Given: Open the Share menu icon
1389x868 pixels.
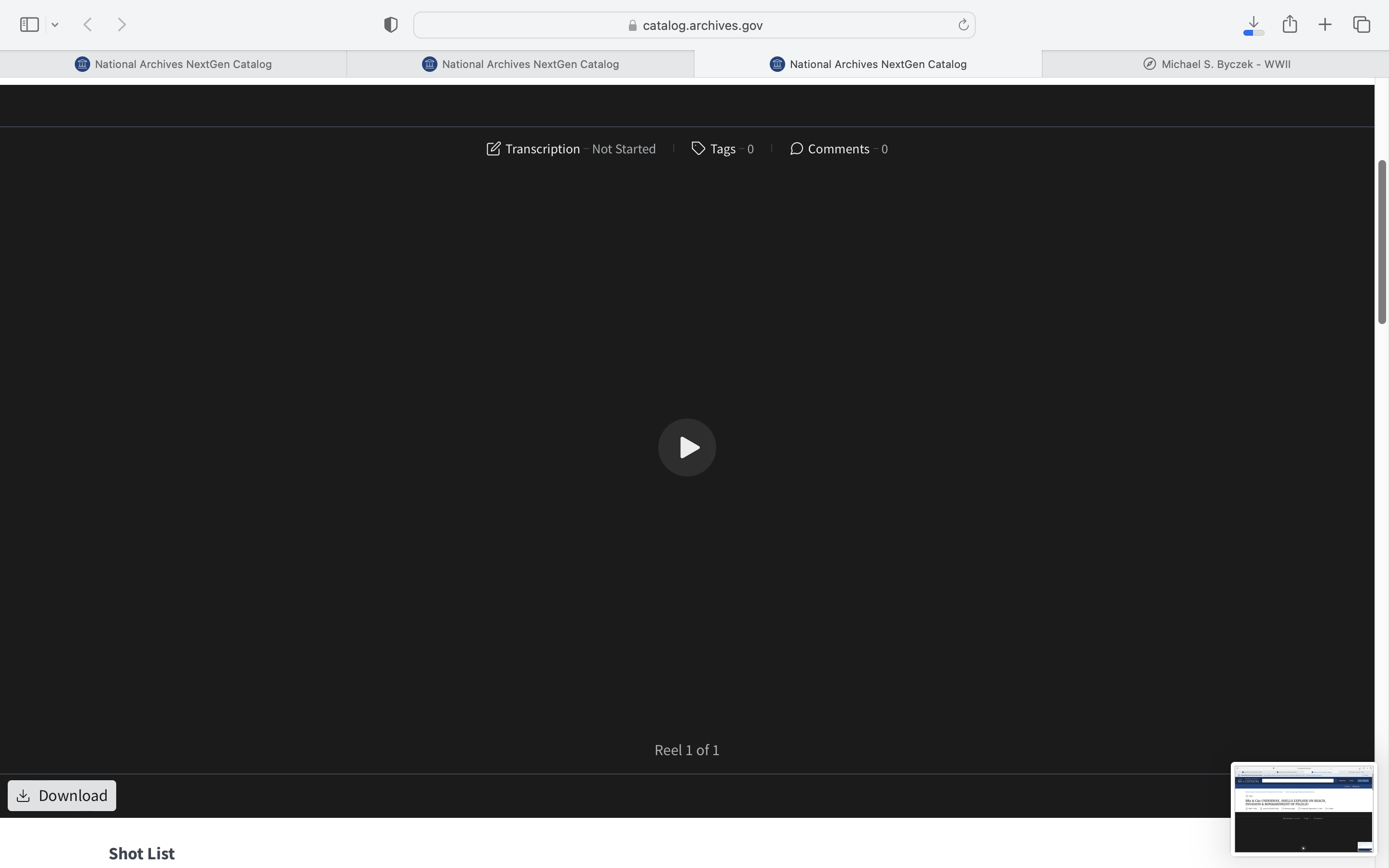Looking at the screenshot, I should (x=1290, y=25).
